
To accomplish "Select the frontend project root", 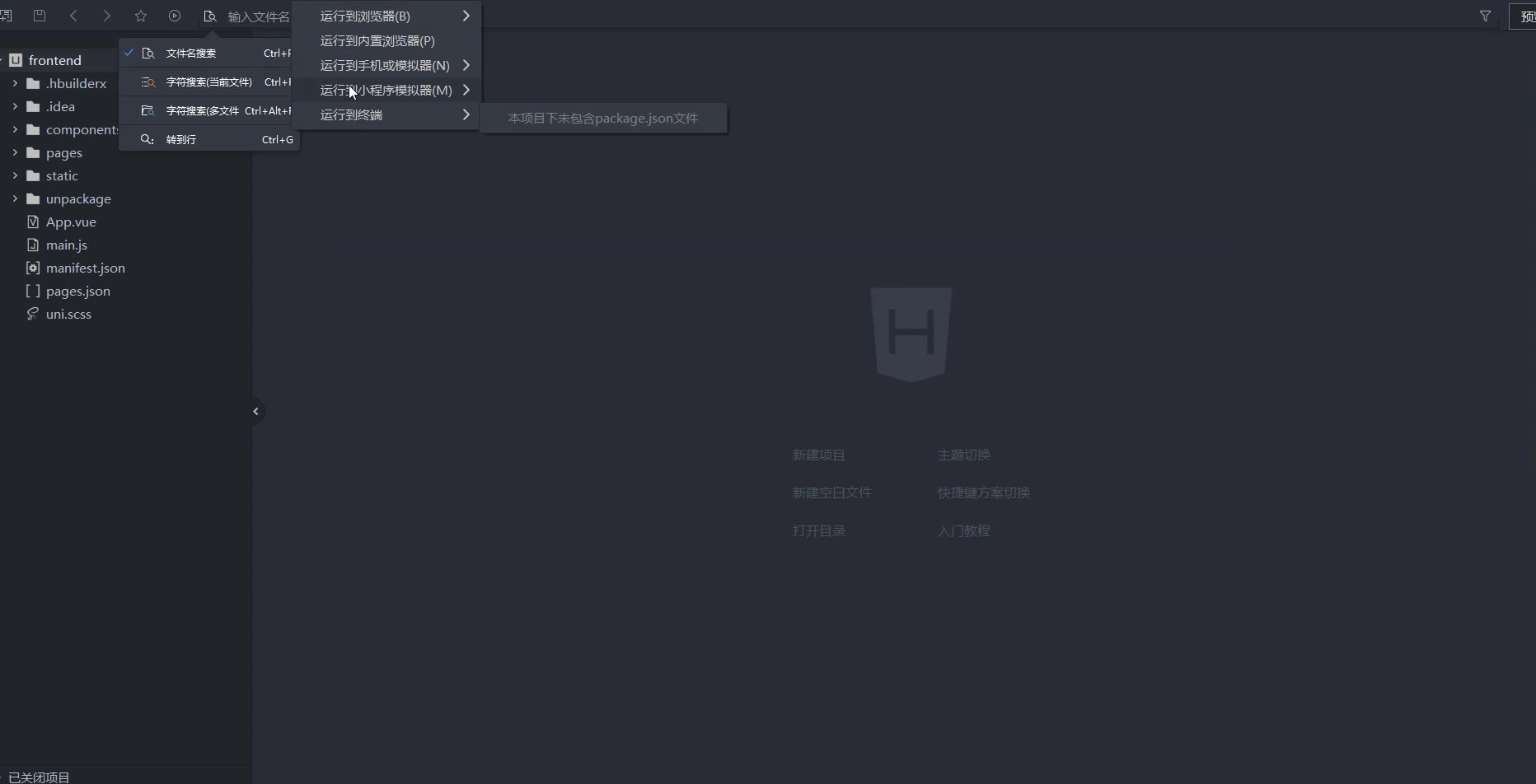I will pos(54,60).
